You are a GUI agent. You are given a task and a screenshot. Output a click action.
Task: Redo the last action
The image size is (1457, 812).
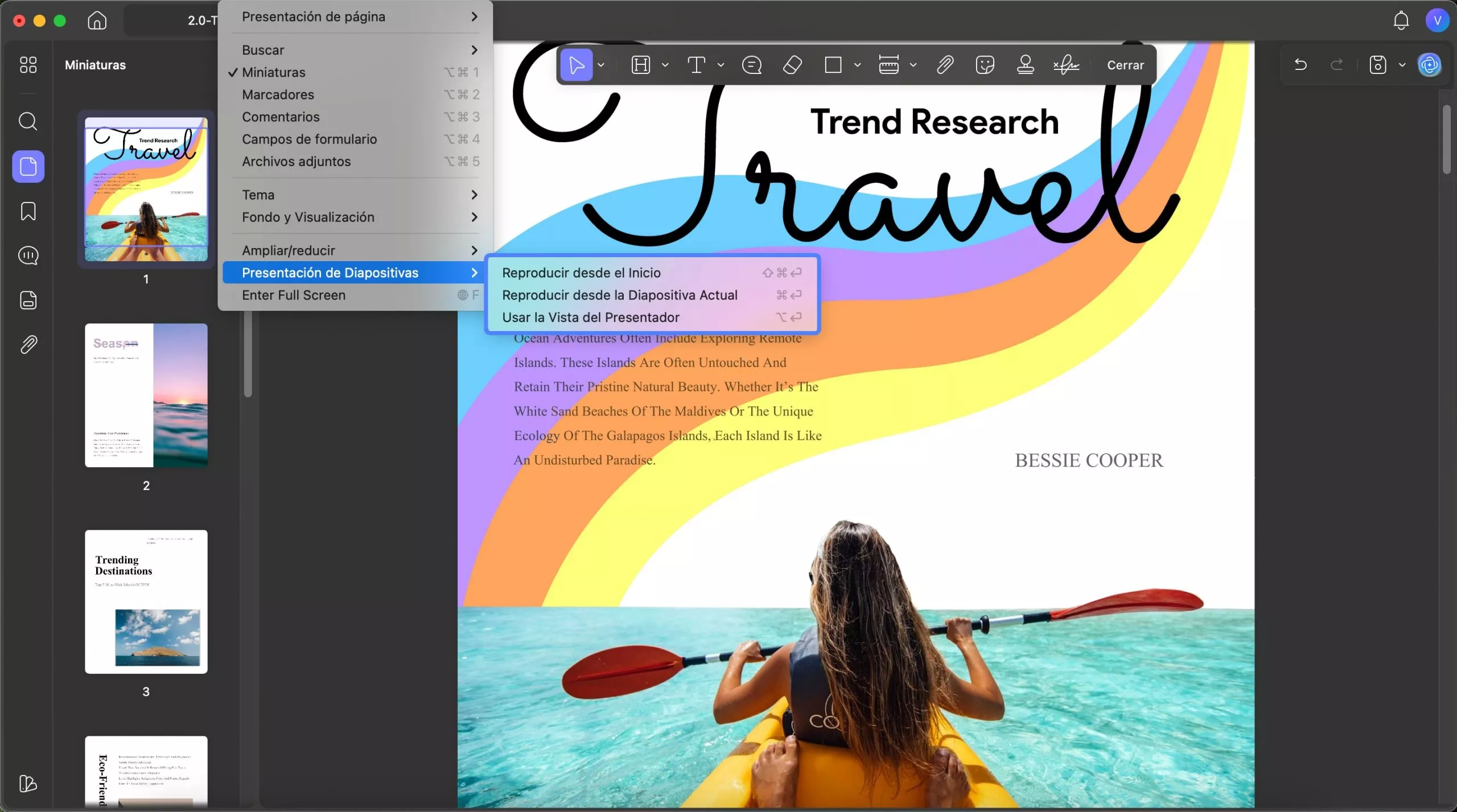1337,65
